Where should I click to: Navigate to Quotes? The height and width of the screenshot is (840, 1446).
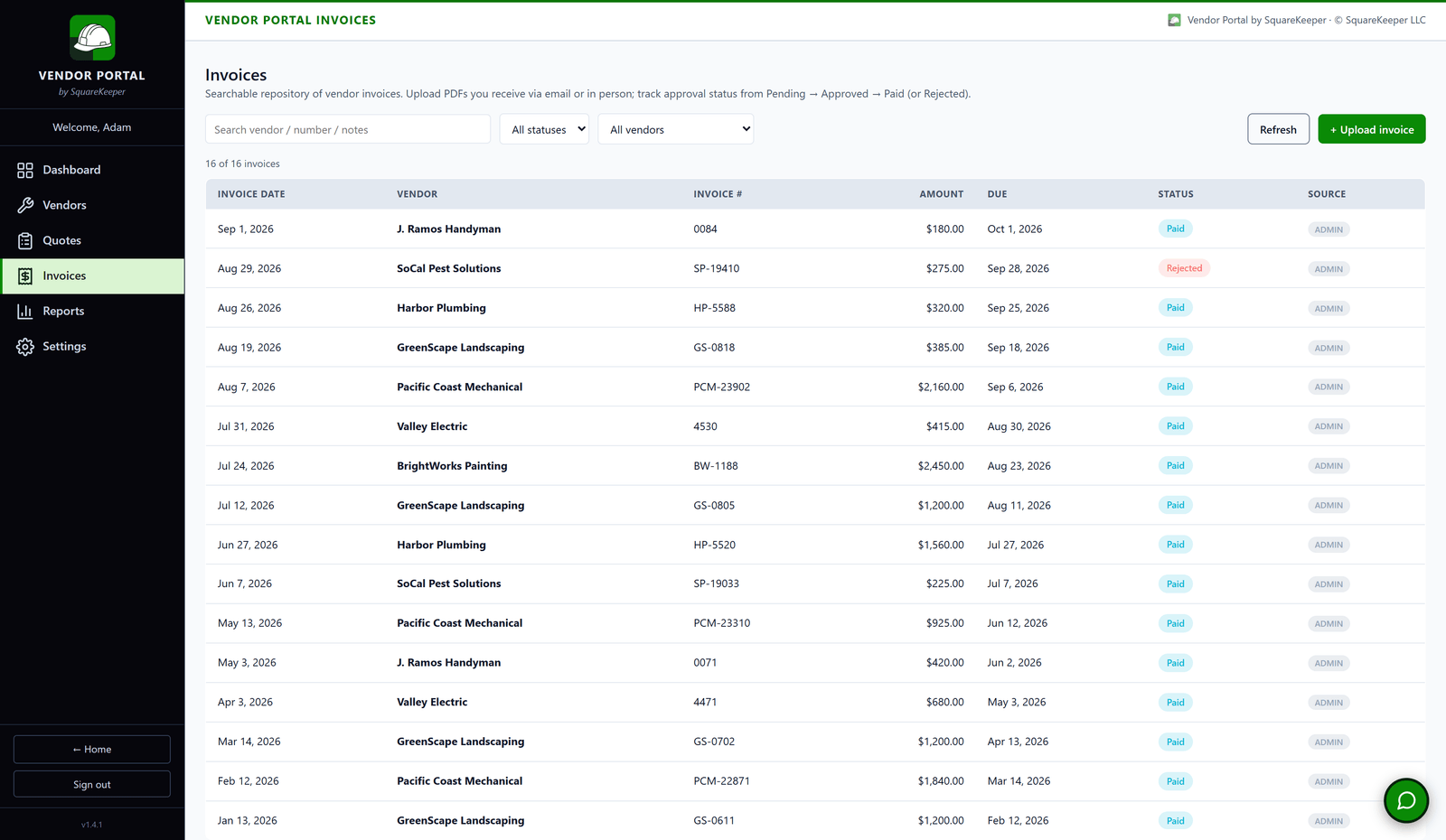point(92,240)
